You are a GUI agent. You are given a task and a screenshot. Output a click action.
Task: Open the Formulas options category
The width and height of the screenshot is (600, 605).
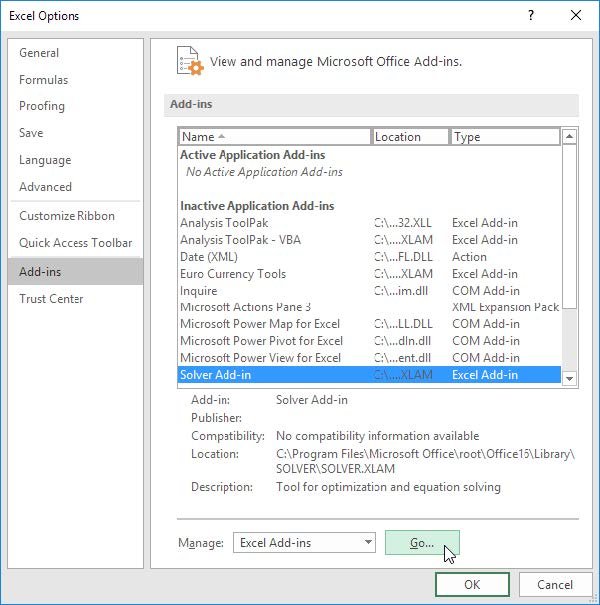click(75, 80)
